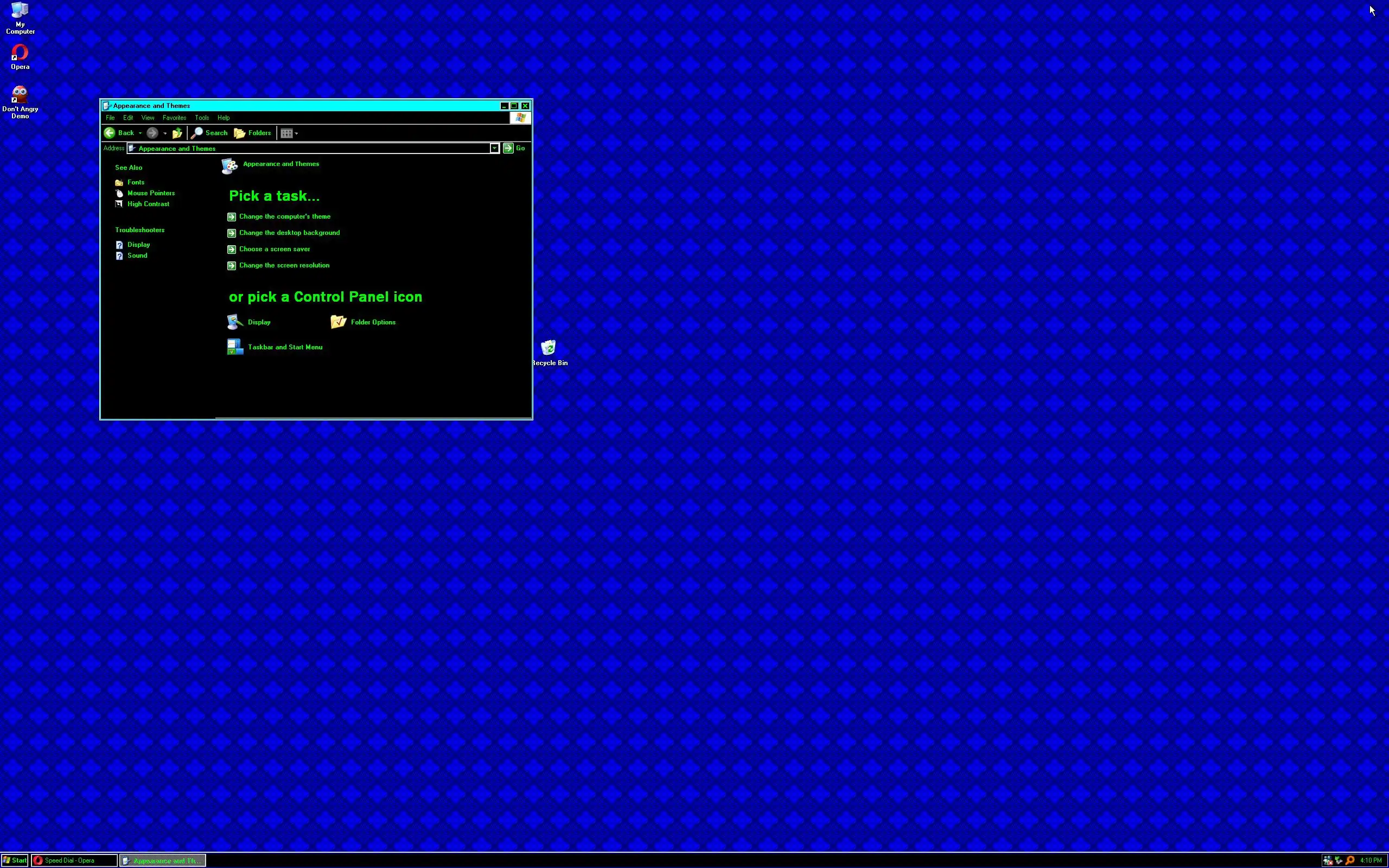Expand the Views button dropdown
The width and height of the screenshot is (1389, 868).
tap(296, 133)
